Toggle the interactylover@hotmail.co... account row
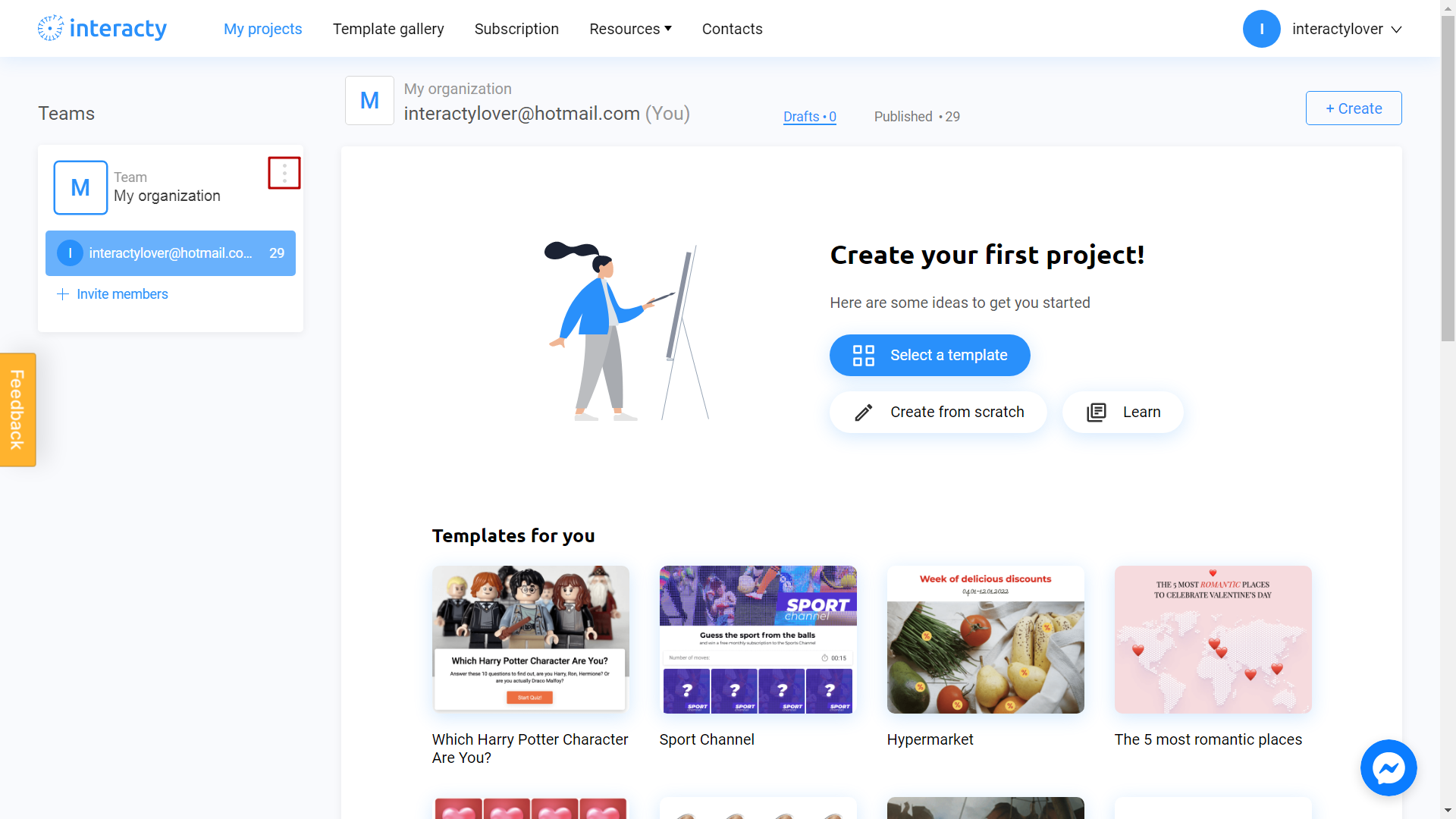The height and width of the screenshot is (819, 1456). pos(171,253)
